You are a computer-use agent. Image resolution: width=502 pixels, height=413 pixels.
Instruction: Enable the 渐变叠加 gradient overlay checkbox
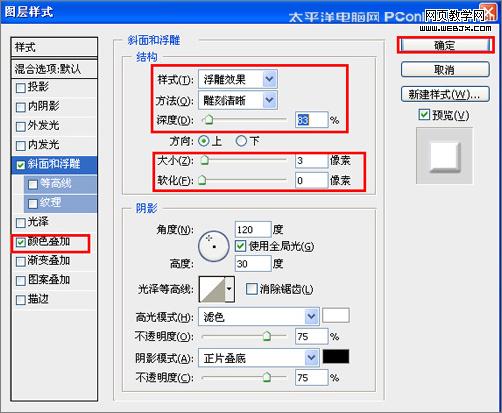click(20, 261)
